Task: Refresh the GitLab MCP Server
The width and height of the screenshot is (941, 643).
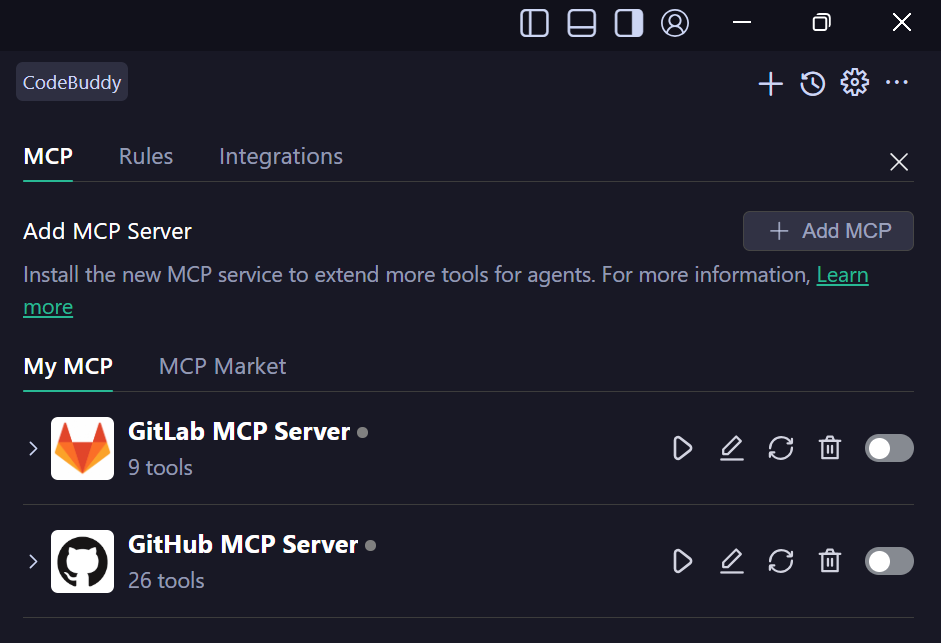Action: tap(781, 448)
